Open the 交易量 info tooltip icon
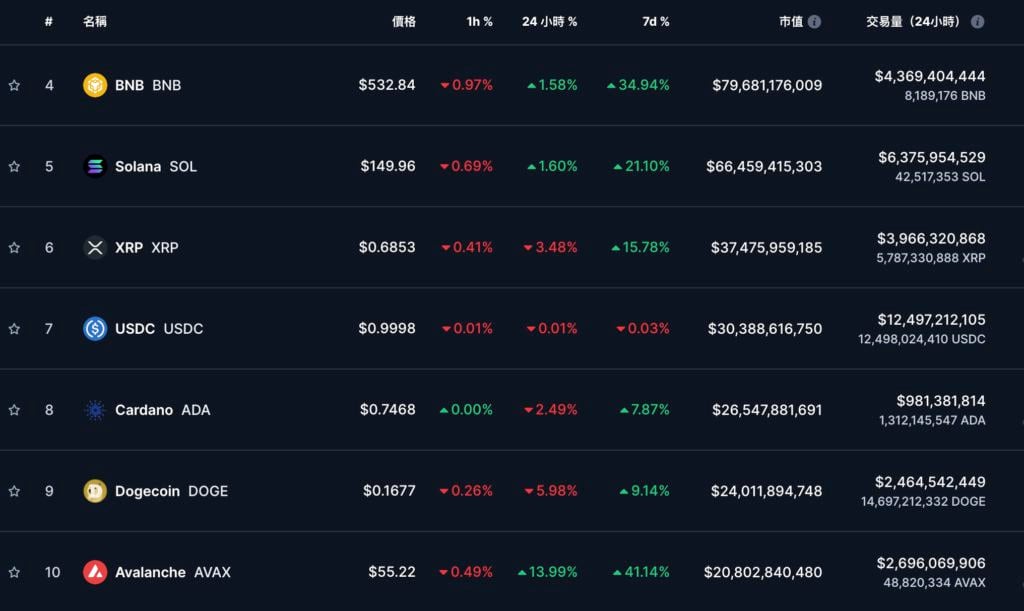The image size is (1024, 611). (977, 21)
